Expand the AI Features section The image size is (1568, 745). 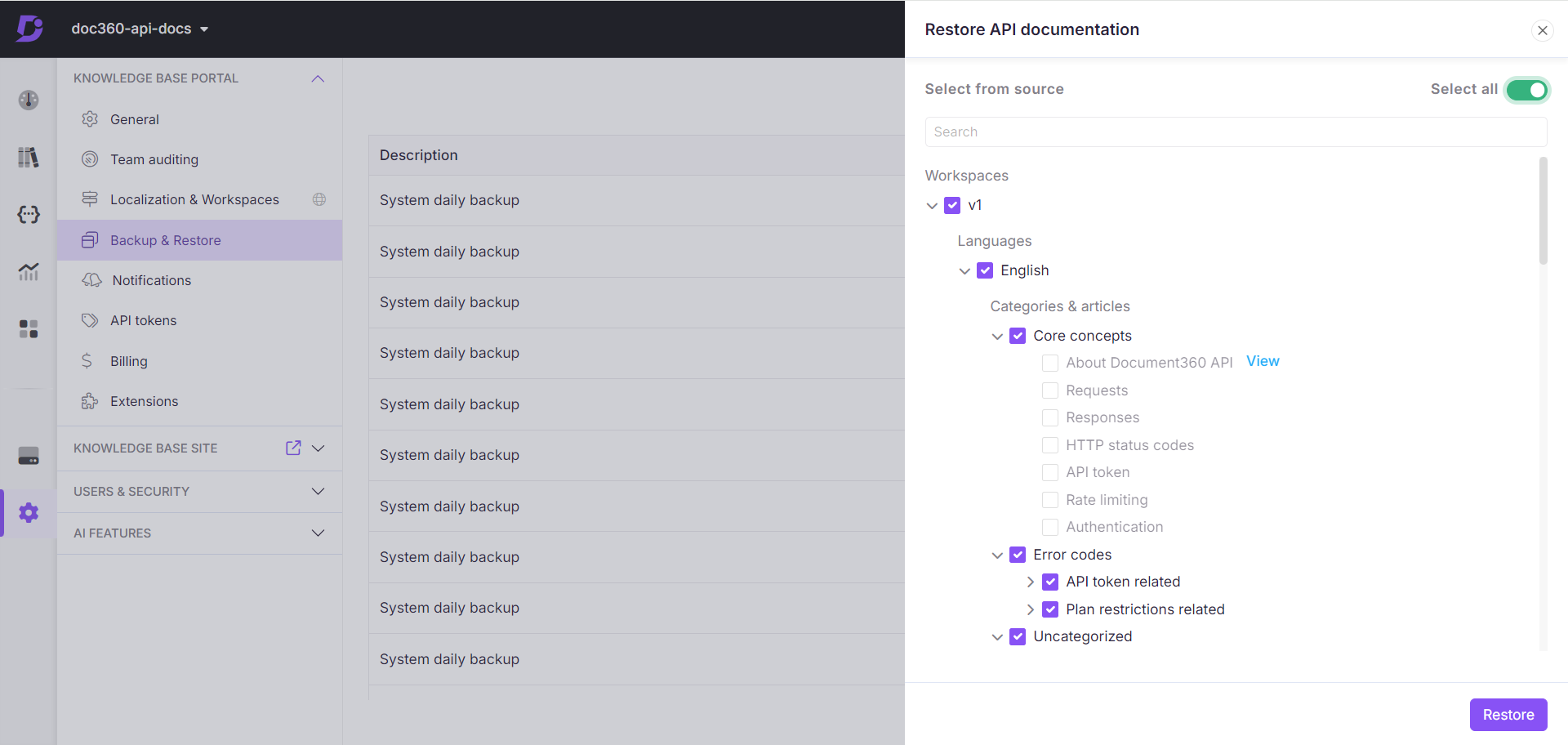318,533
